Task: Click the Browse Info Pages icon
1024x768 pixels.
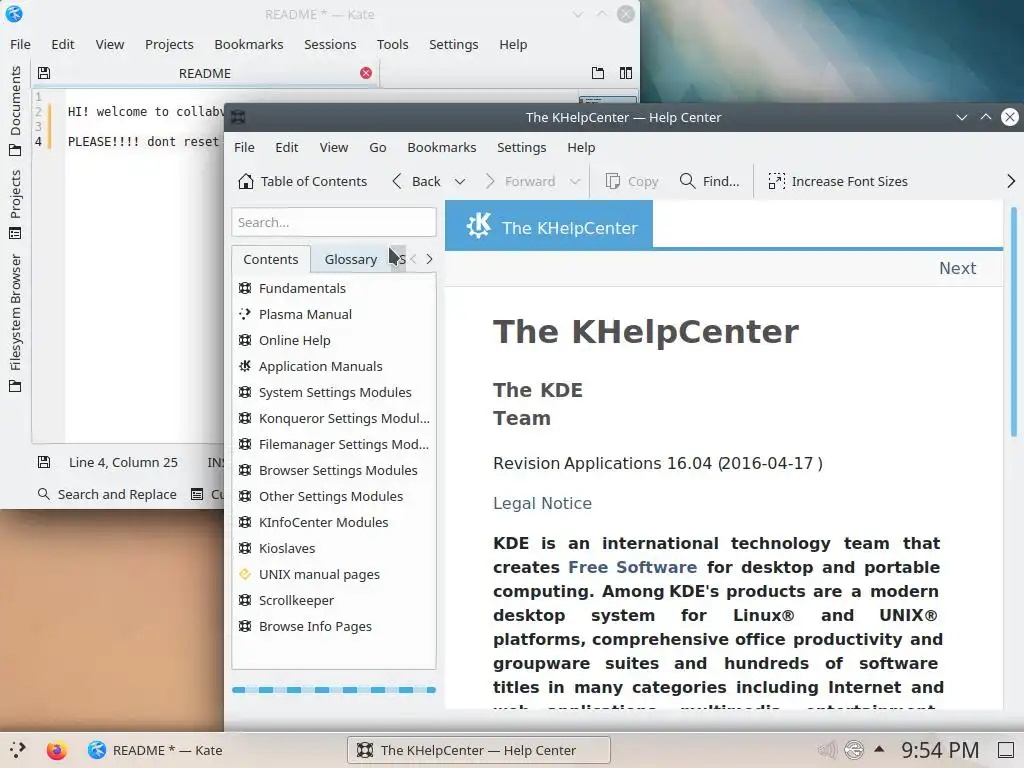Action: [245, 626]
